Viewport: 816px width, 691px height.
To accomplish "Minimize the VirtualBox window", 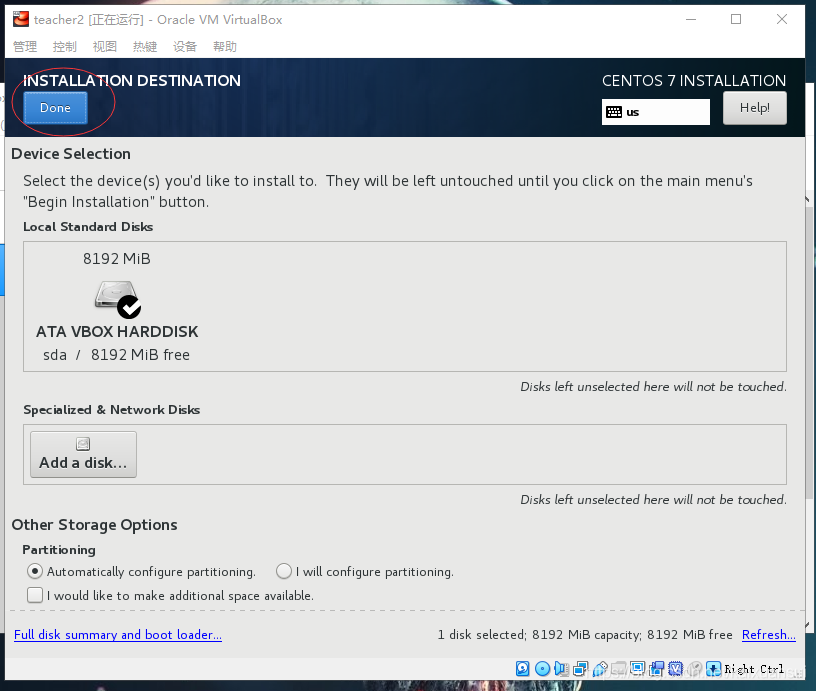I will pos(691,19).
